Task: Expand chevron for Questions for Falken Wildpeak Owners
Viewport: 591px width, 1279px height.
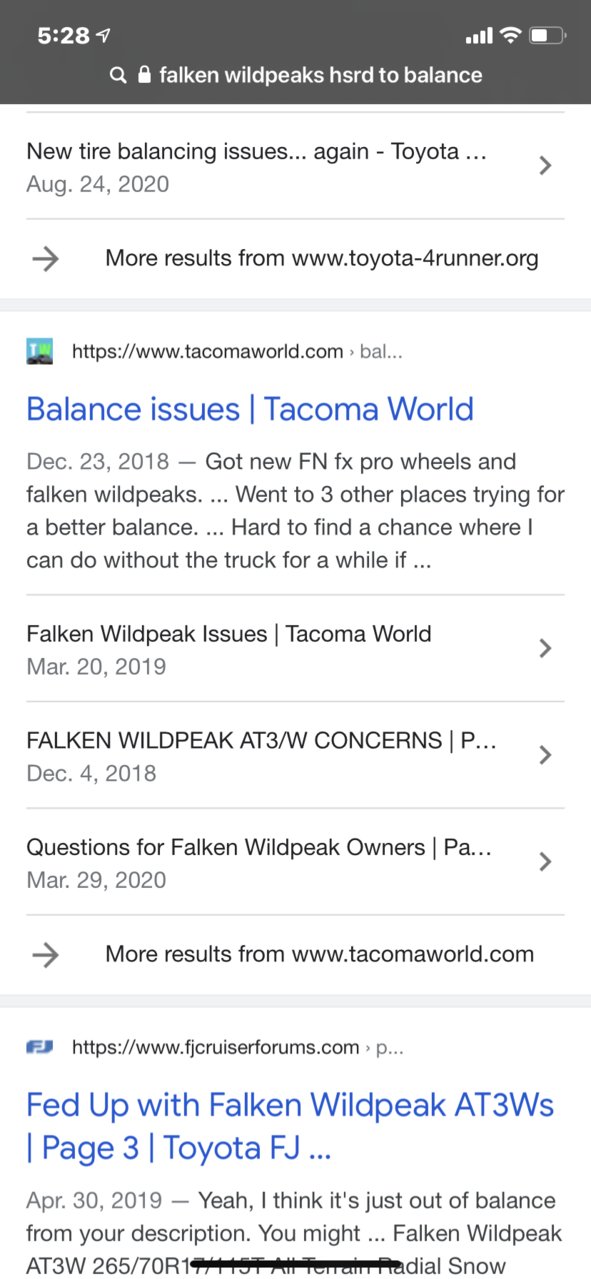Action: [x=545, y=862]
